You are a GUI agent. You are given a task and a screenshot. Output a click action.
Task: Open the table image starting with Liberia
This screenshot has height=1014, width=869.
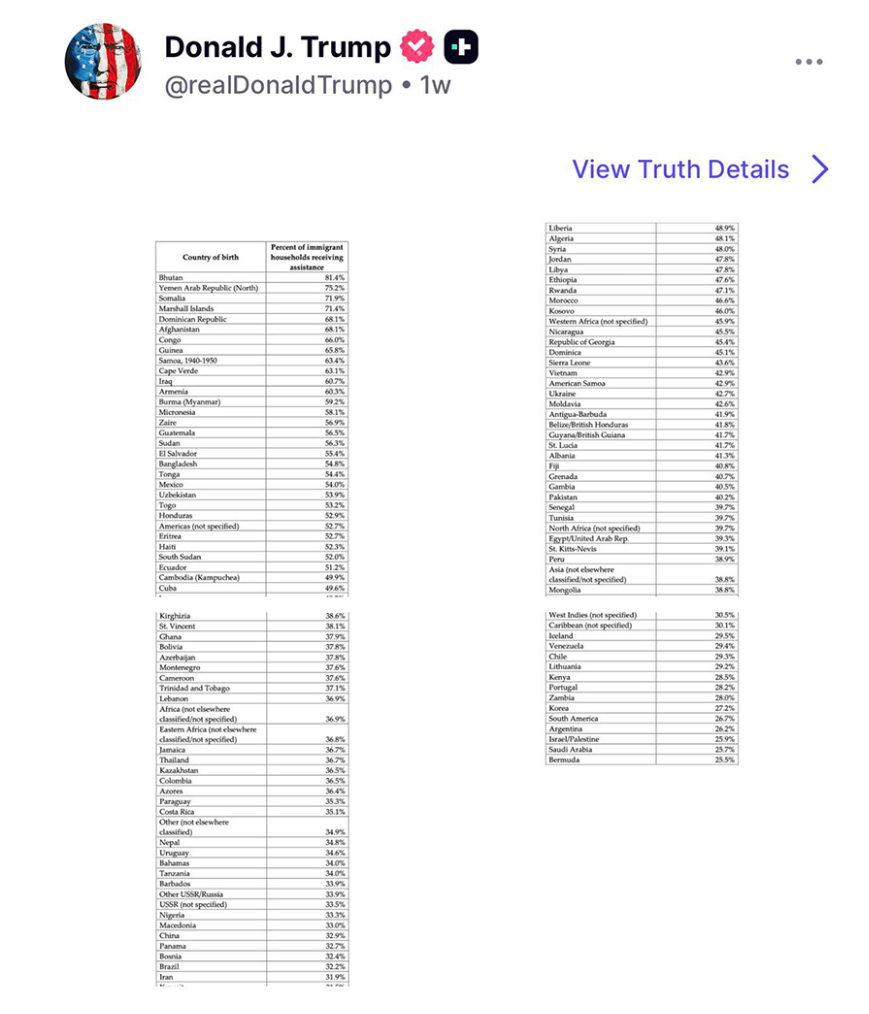pyautogui.click(x=641, y=410)
